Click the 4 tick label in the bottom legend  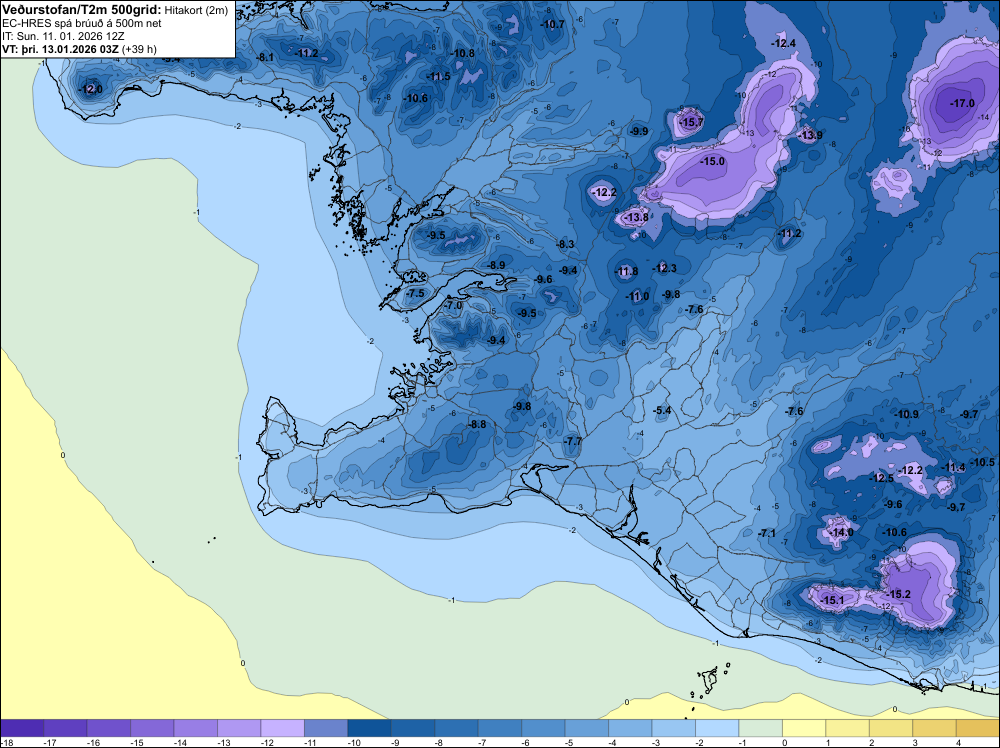click(x=958, y=742)
